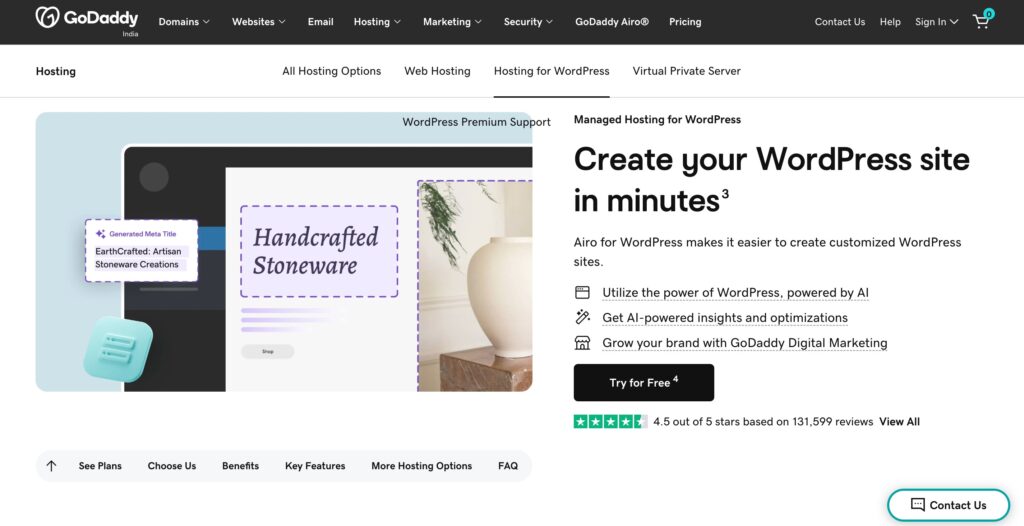
Task: Open the shopping cart icon
Action: click(x=982, y=20)
